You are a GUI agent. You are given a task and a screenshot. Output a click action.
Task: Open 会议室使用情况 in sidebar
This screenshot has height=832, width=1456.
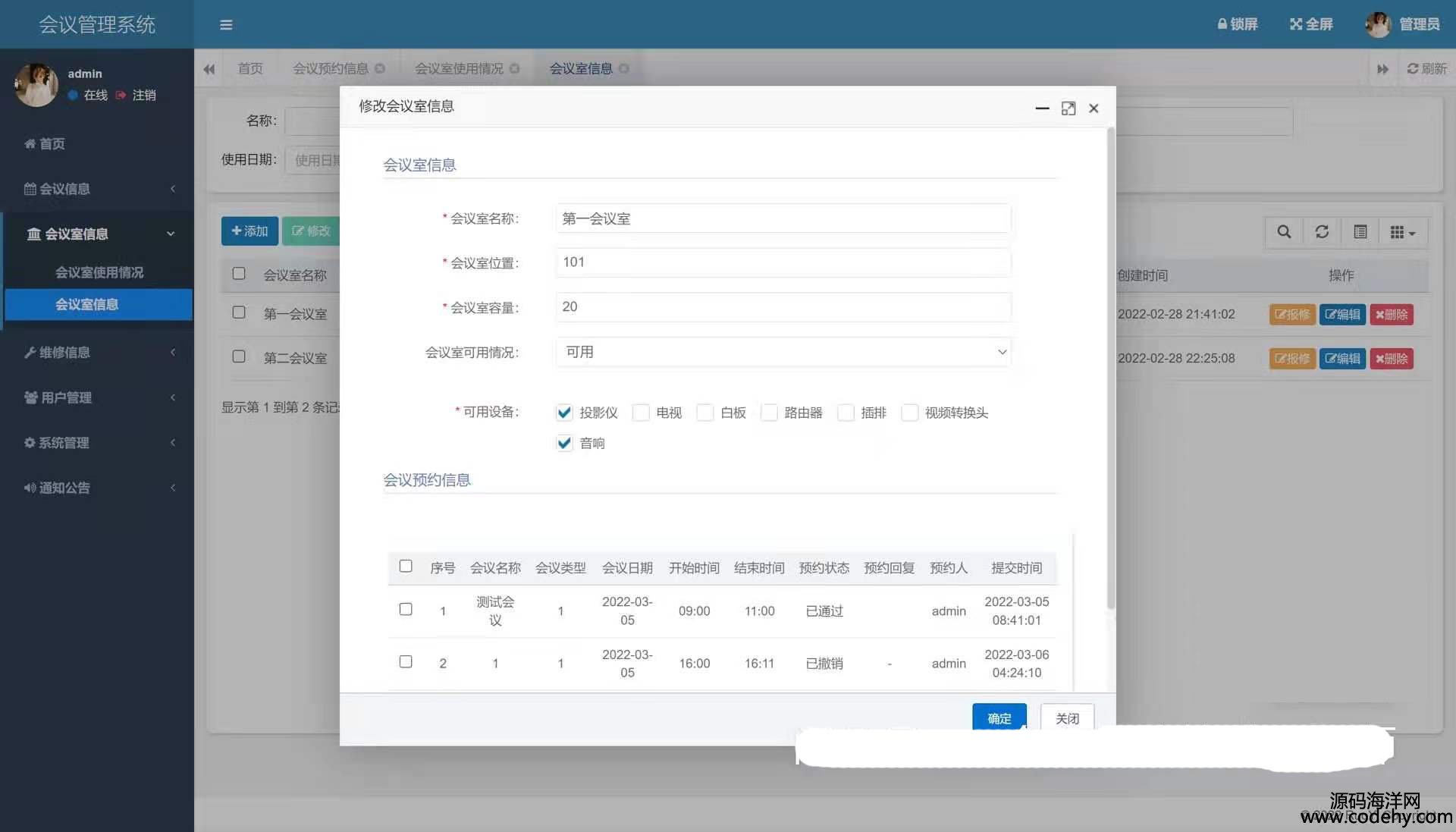(x=99, y=272)
